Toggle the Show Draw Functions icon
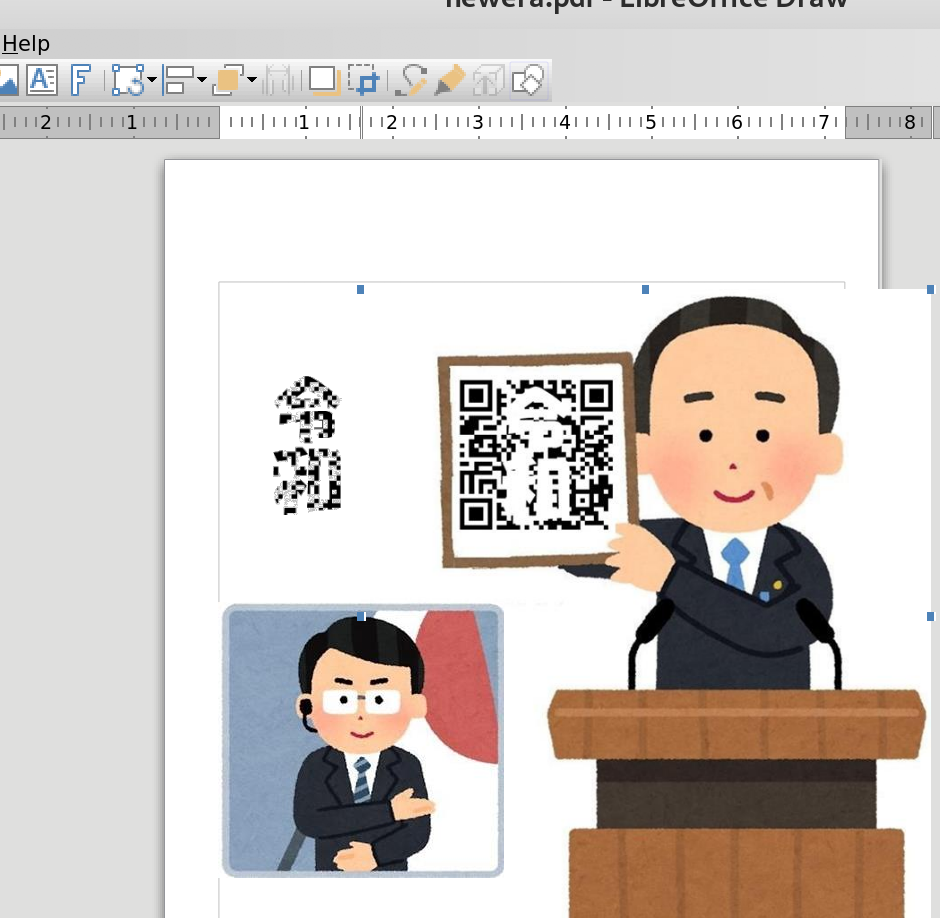The image size is (940, 918). click(x=528, y=80)
